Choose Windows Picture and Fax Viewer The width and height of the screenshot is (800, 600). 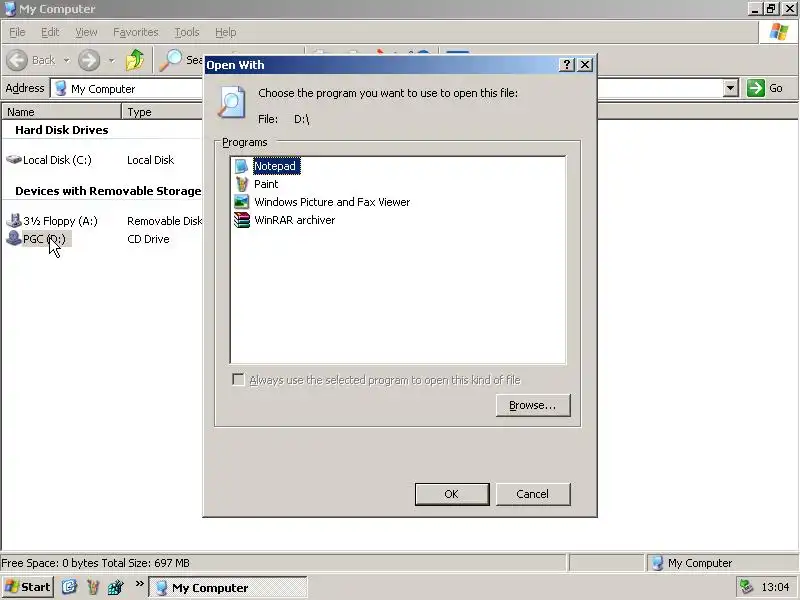point(332,202)
